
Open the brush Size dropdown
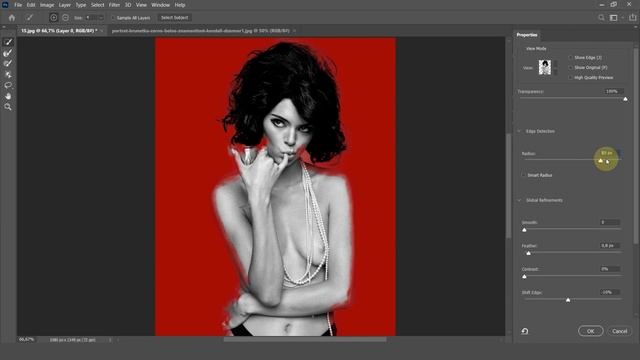[101, 18]
